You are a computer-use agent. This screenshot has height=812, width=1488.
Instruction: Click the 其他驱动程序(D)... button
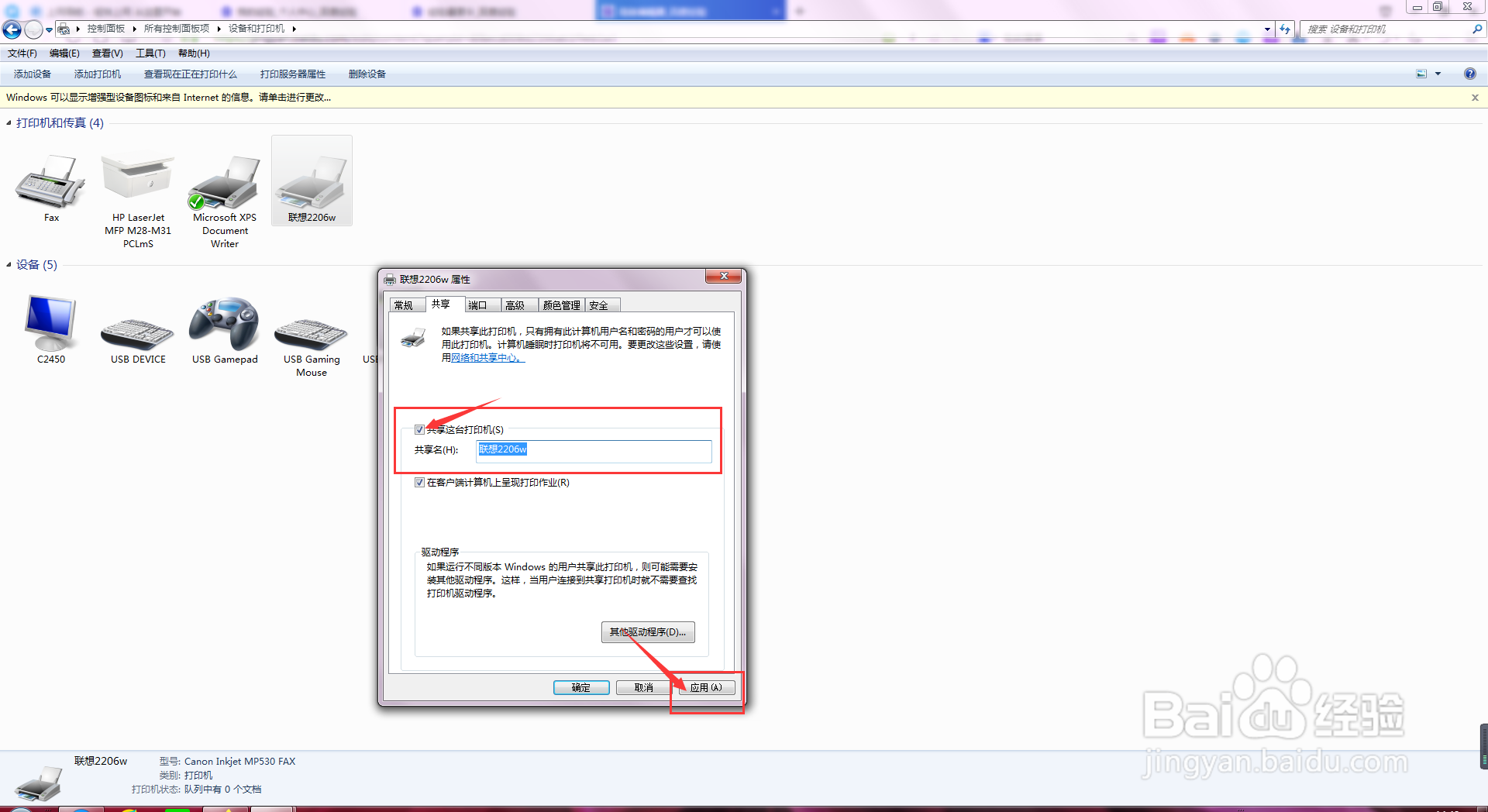(648, 632)
